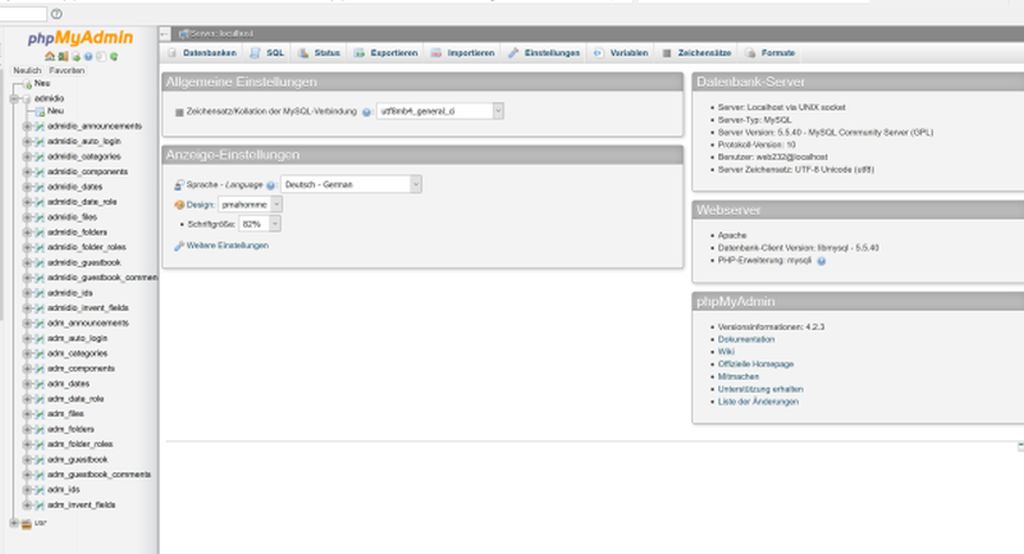Select admidio_date_role table in tree
1024x554 pixels.
82,202
